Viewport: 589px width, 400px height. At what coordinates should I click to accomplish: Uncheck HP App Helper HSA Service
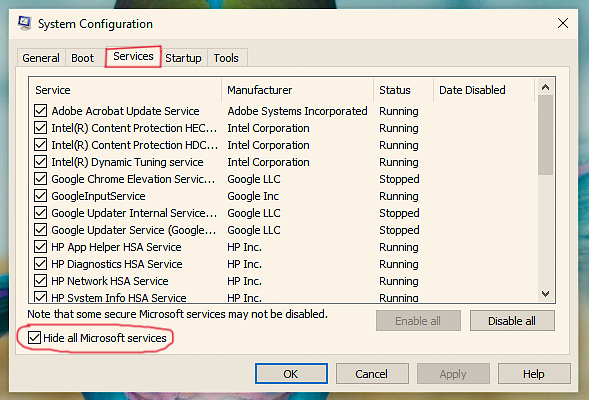(x=40, y=247)
